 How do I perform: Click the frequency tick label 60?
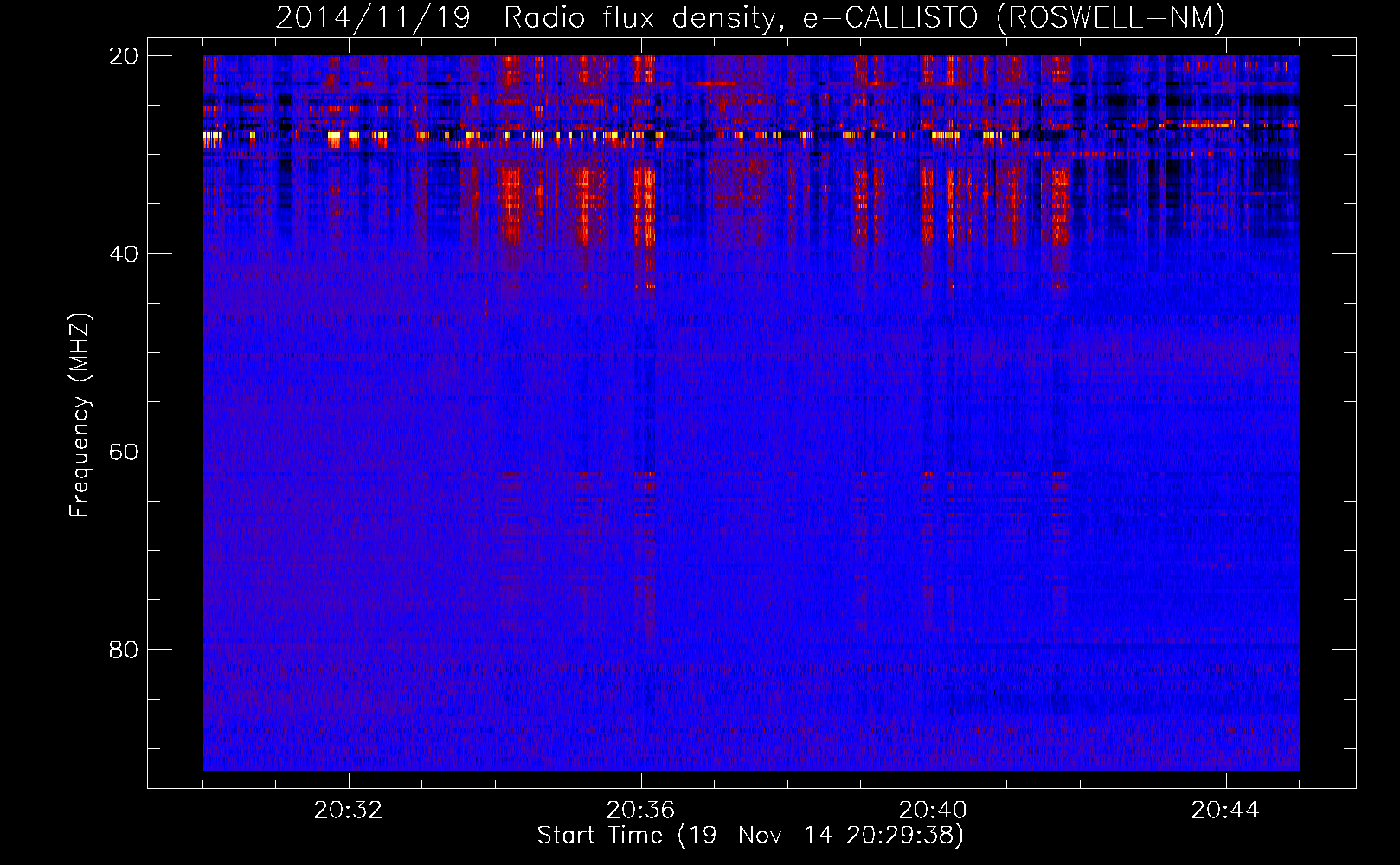click(x=124, y=452)
